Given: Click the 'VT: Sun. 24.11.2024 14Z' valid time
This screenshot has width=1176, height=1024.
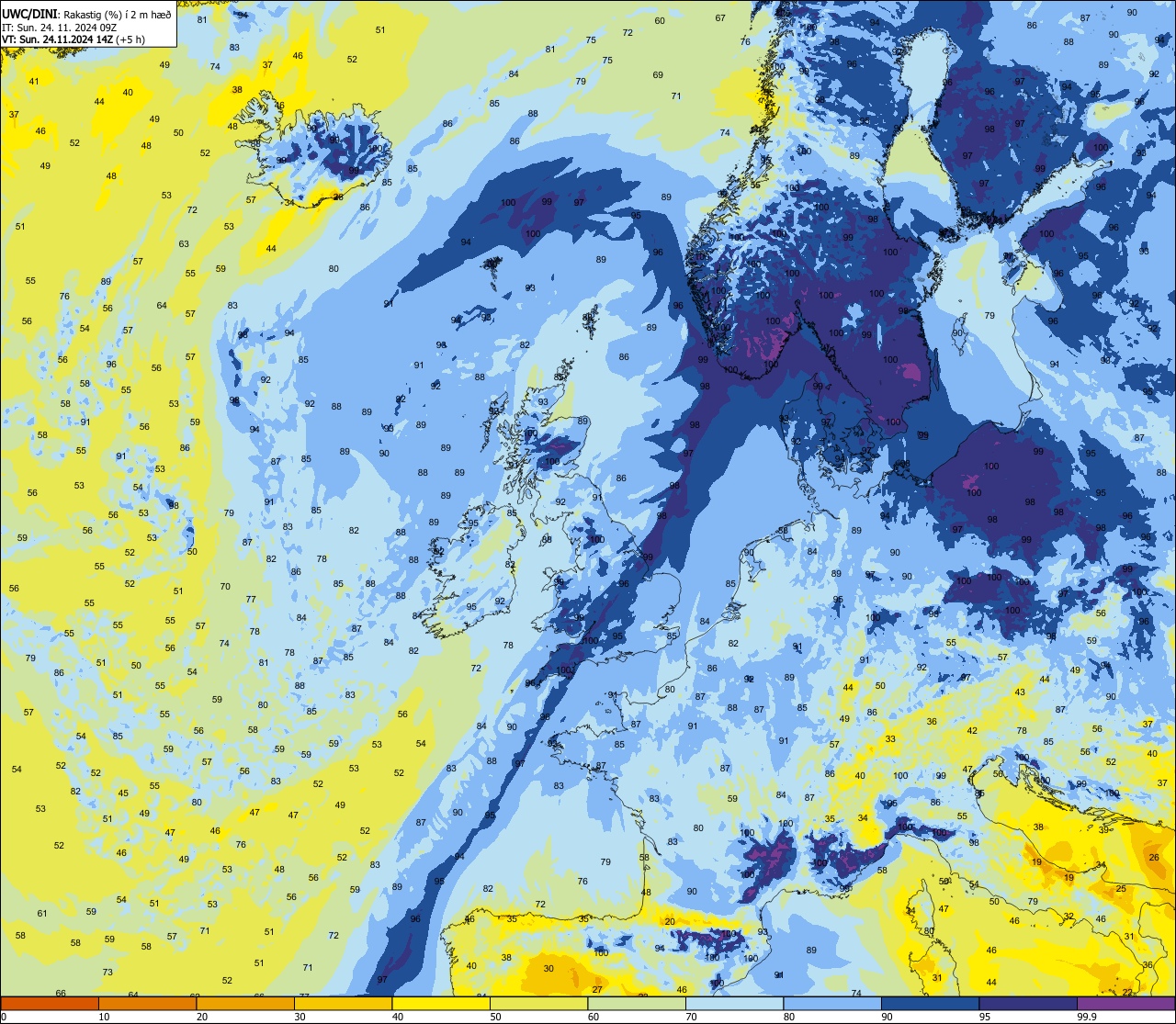Looking at the screenshot, I should pyautogui.click(x=57, y=39).
